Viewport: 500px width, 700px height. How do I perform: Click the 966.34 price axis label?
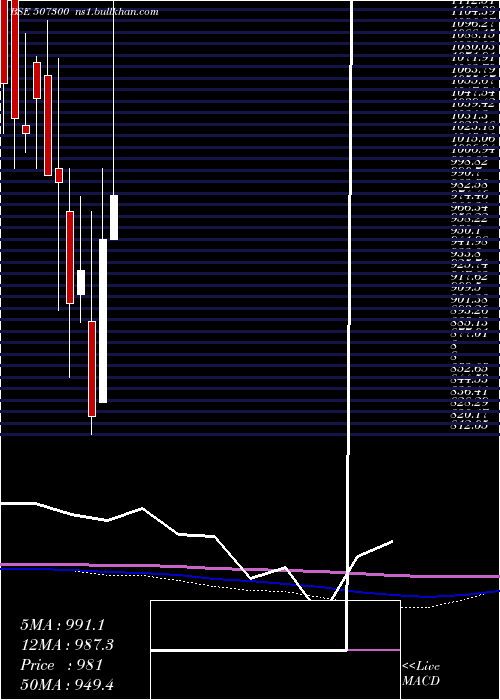470,208
